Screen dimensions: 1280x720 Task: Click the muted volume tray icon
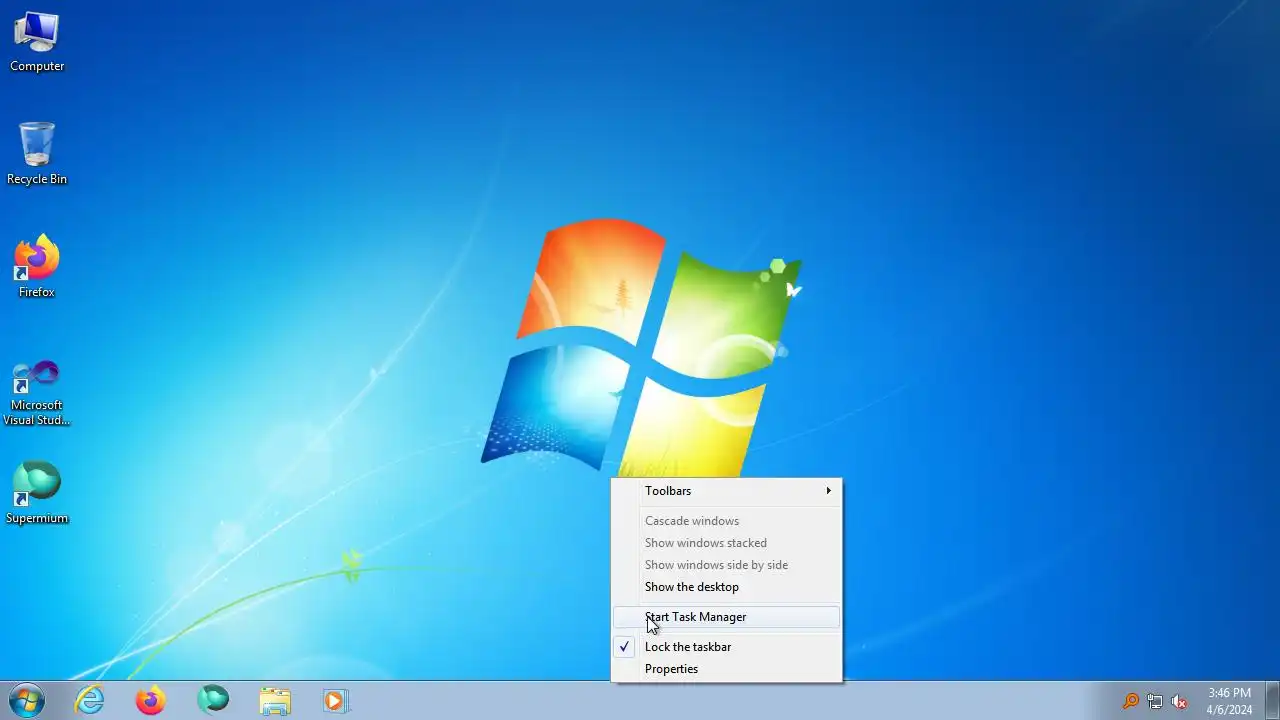[x=1180, y=701]
